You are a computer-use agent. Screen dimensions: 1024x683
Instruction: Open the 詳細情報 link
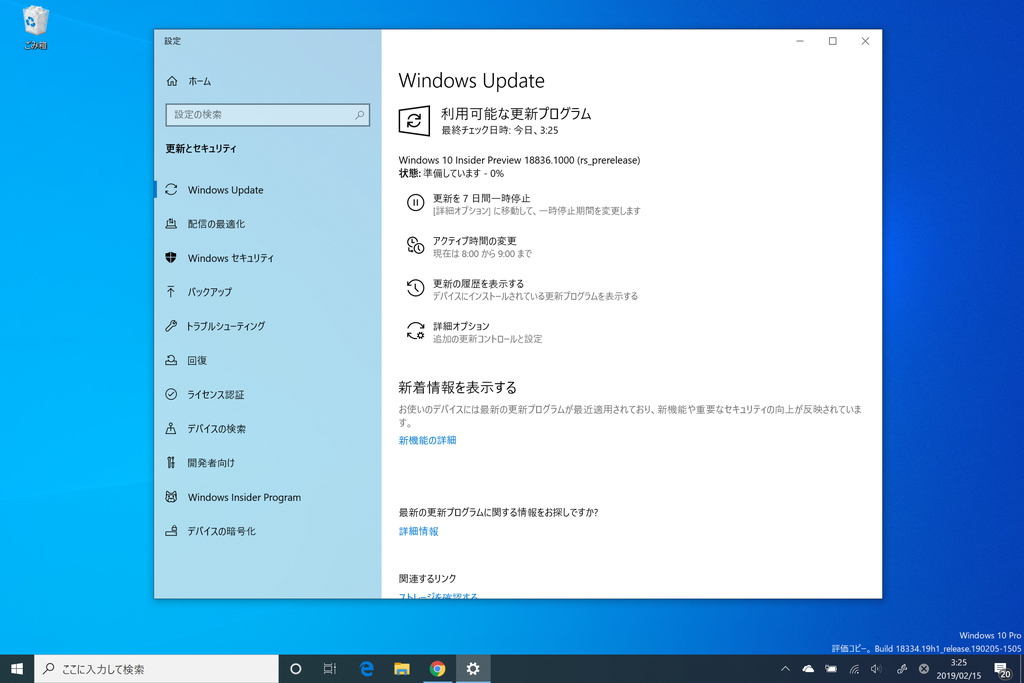tap(417, 531)
